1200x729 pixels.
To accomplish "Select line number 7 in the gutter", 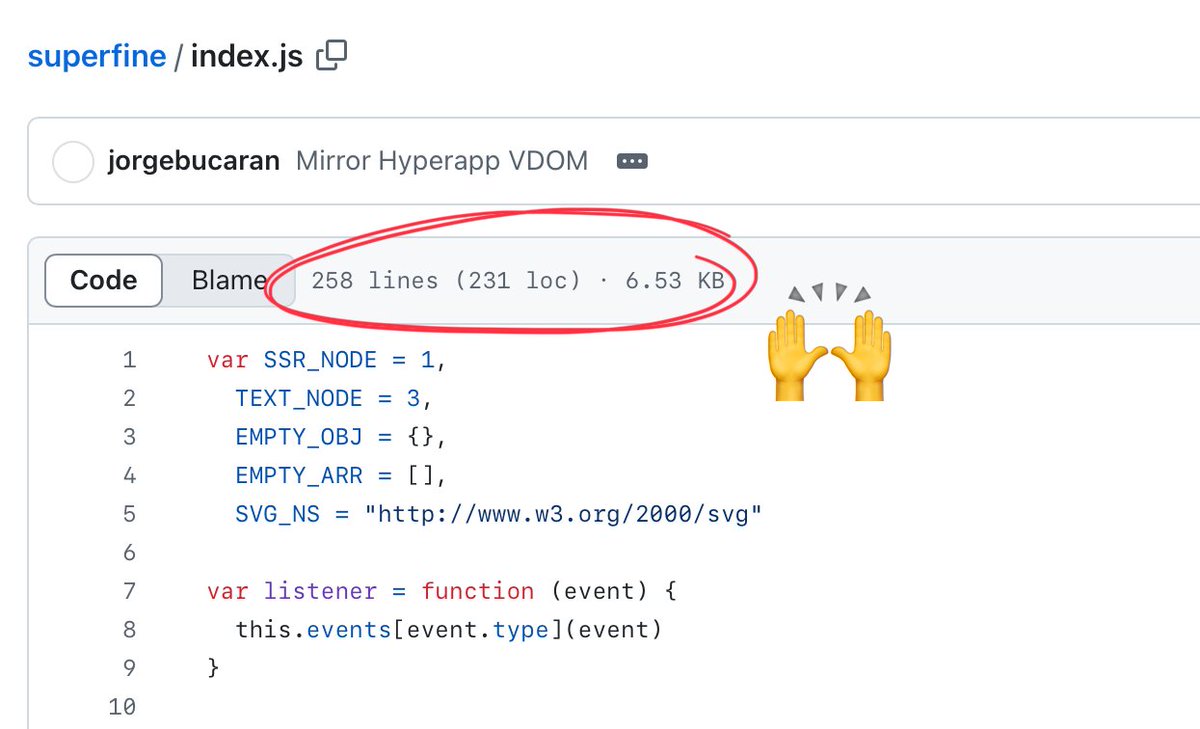I will 128,591.
